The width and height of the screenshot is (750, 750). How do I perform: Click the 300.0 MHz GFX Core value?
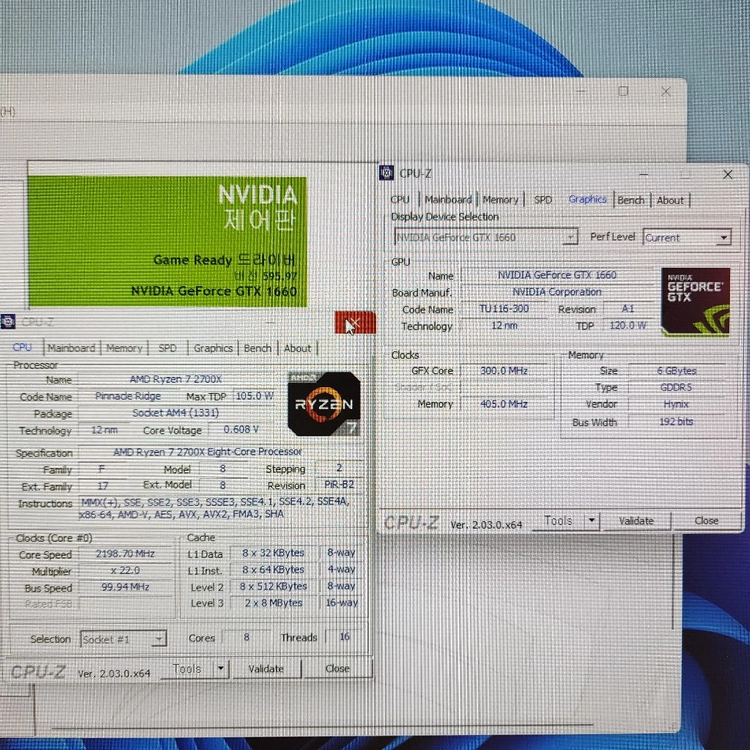504,371
